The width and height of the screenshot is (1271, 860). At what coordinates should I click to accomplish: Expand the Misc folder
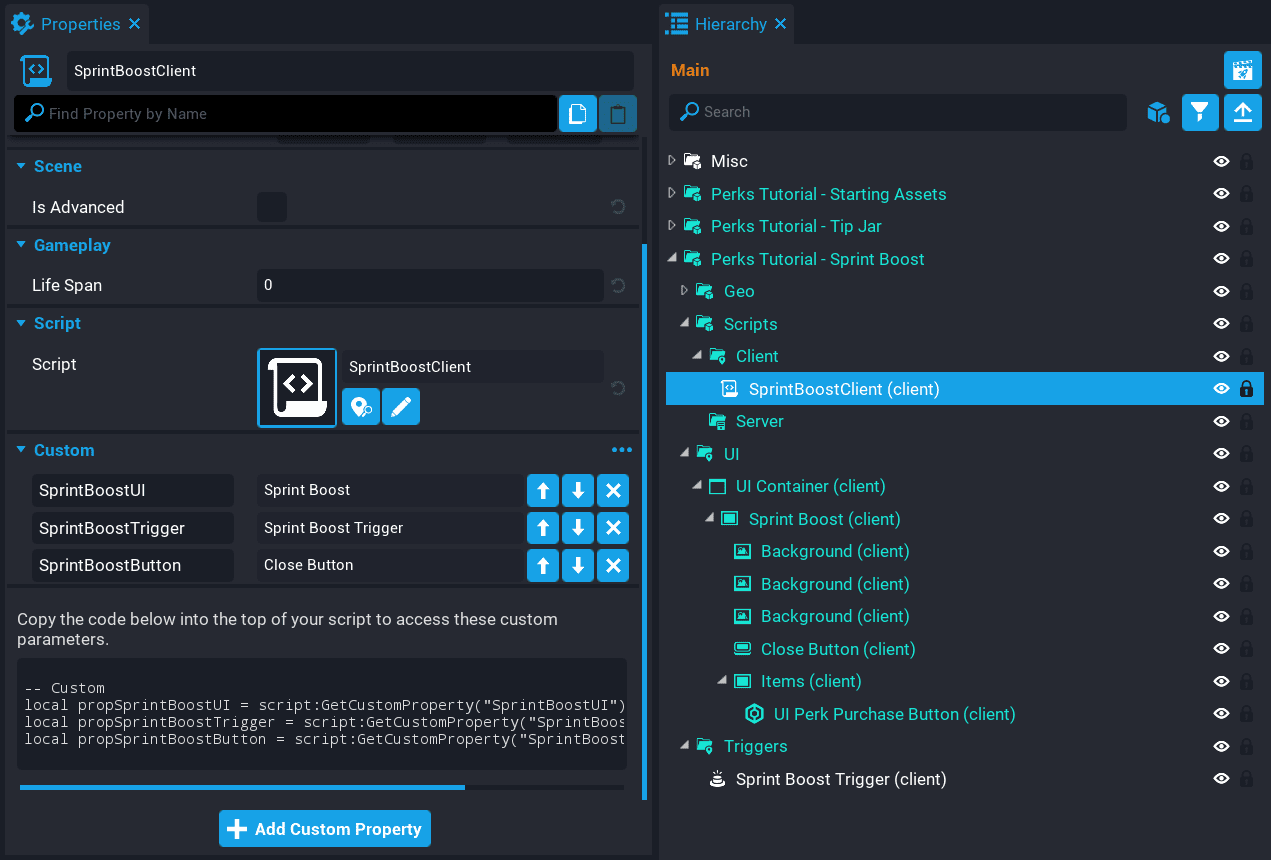[672, 161]
